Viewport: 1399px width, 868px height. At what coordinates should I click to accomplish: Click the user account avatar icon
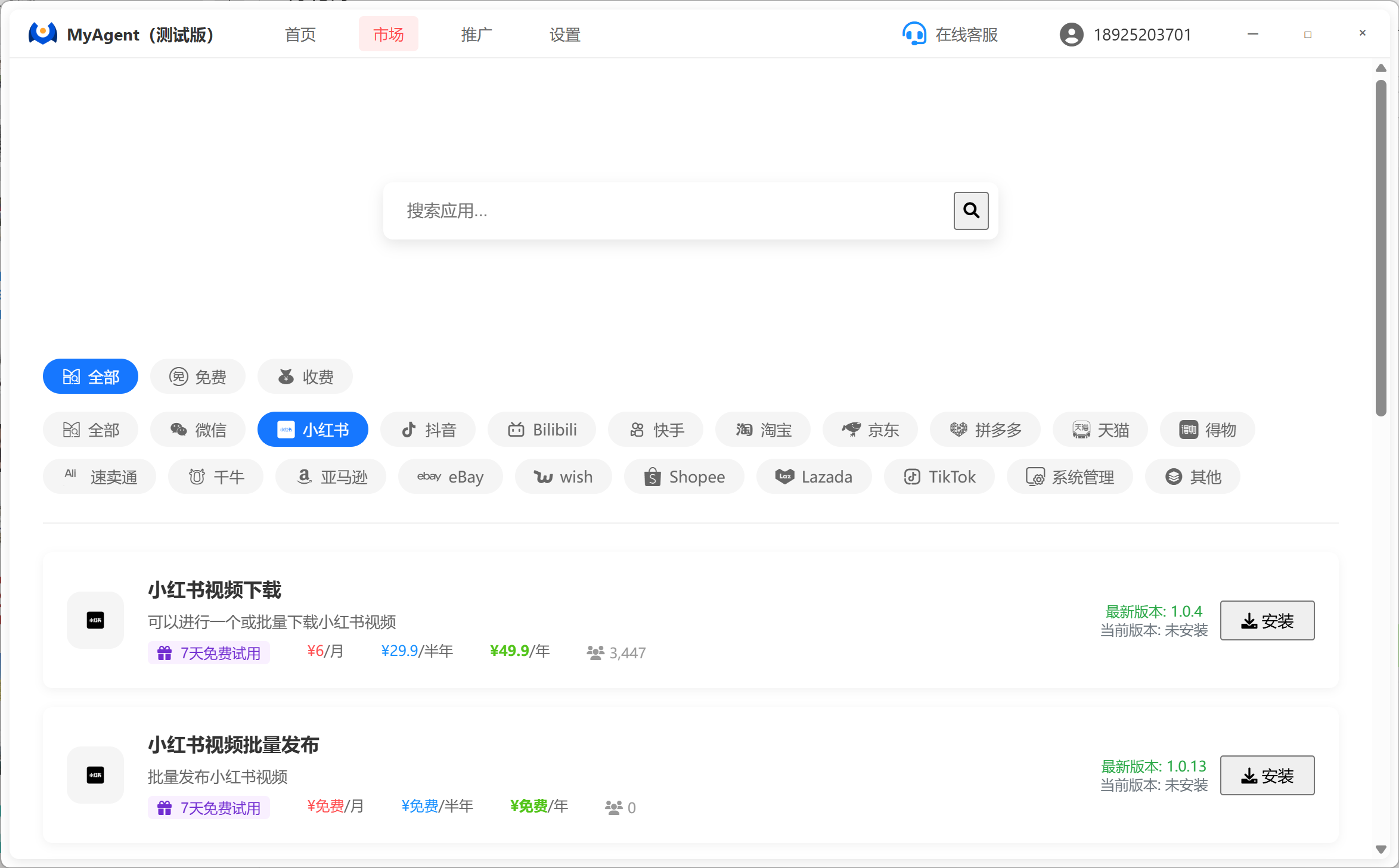point(1071,35)
